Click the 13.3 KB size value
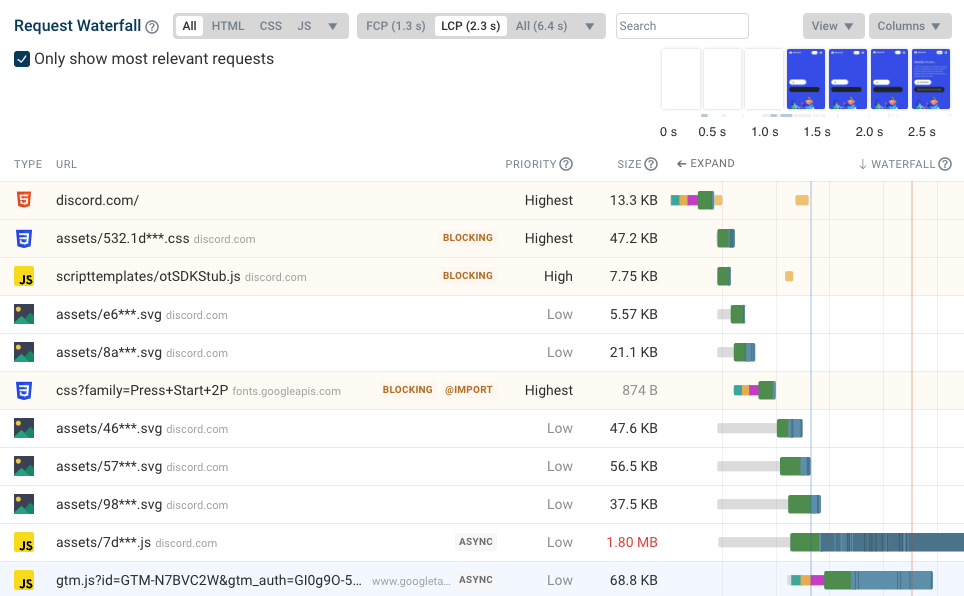The image size is (964, 596). 634,200
